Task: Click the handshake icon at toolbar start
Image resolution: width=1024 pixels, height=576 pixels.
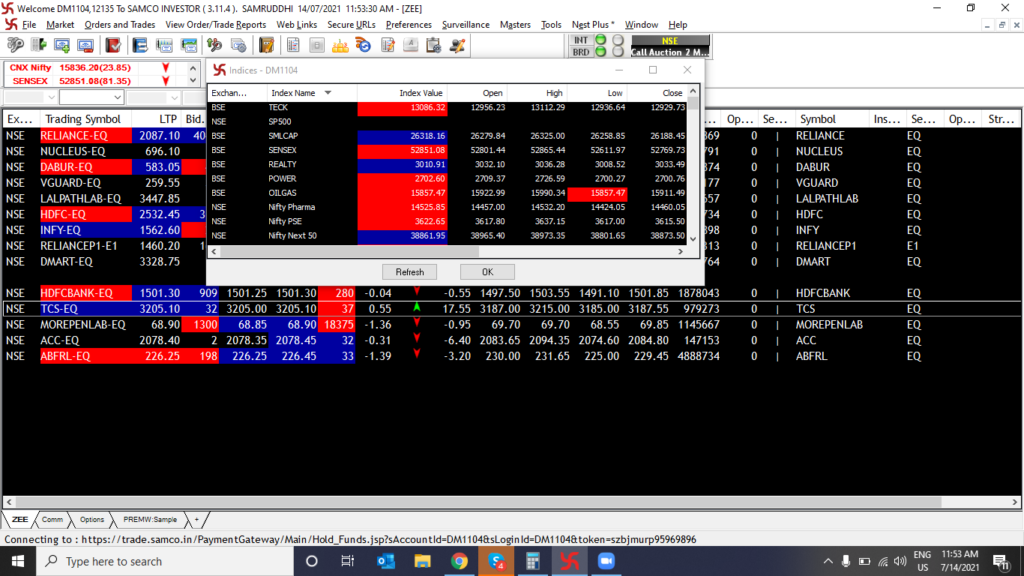Action: tap(15, 45)
